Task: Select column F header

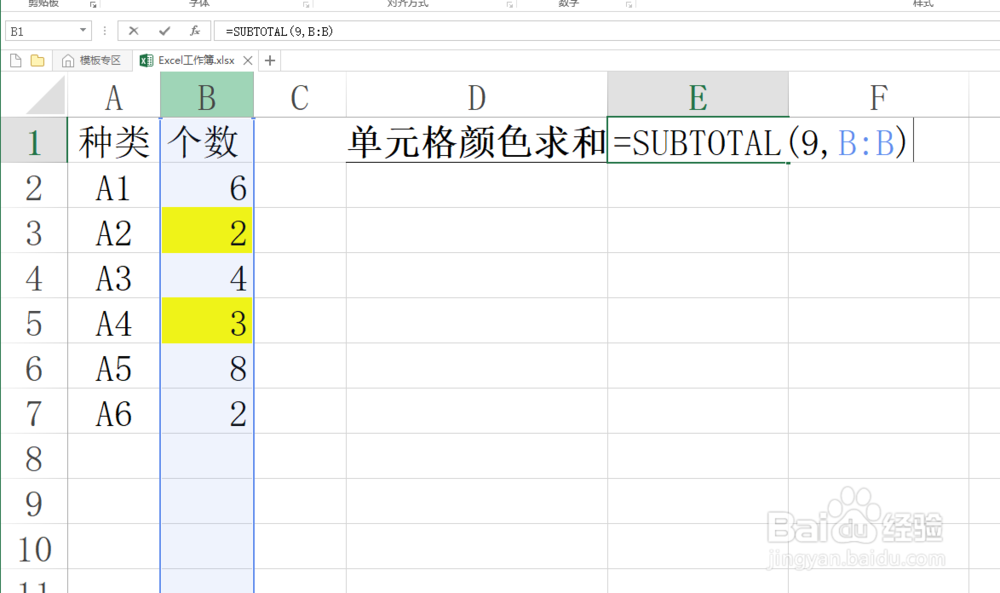Action: point(879,96)
